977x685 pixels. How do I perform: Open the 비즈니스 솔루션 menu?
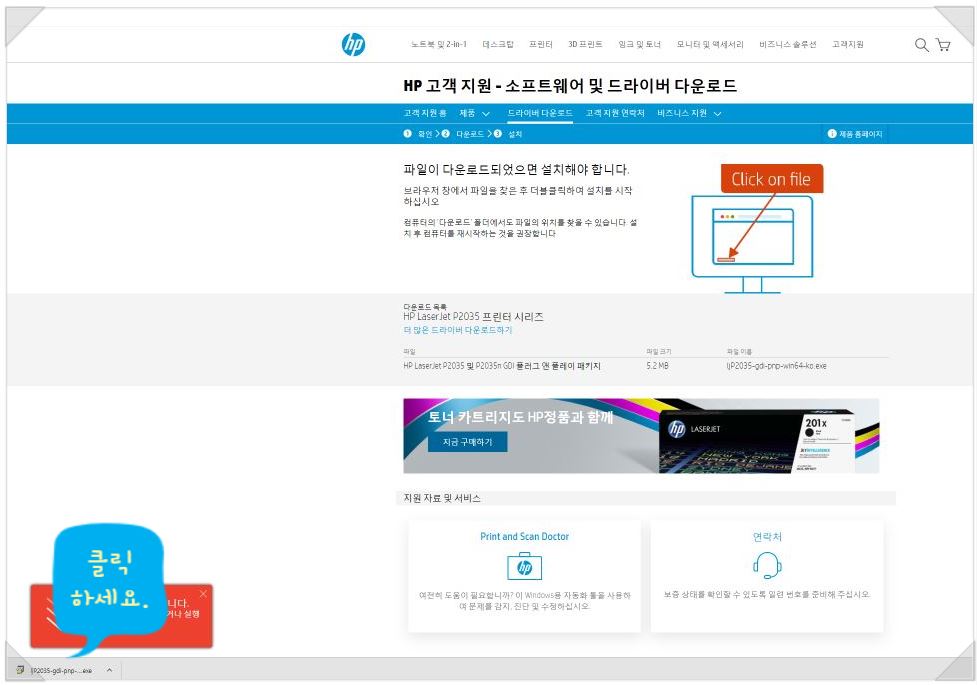click(788, 44)
